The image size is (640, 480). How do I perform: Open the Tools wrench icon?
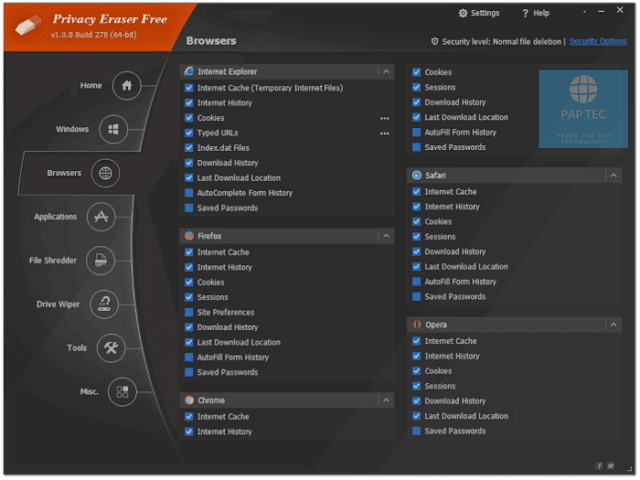[111, 348]
